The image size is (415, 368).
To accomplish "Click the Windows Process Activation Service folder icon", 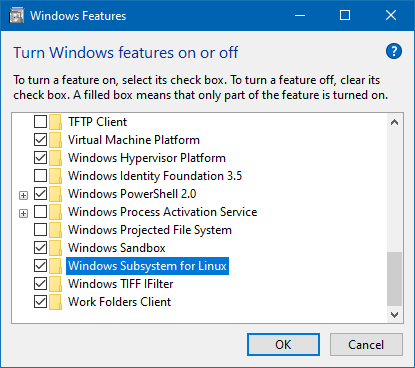I will [55, 212].
